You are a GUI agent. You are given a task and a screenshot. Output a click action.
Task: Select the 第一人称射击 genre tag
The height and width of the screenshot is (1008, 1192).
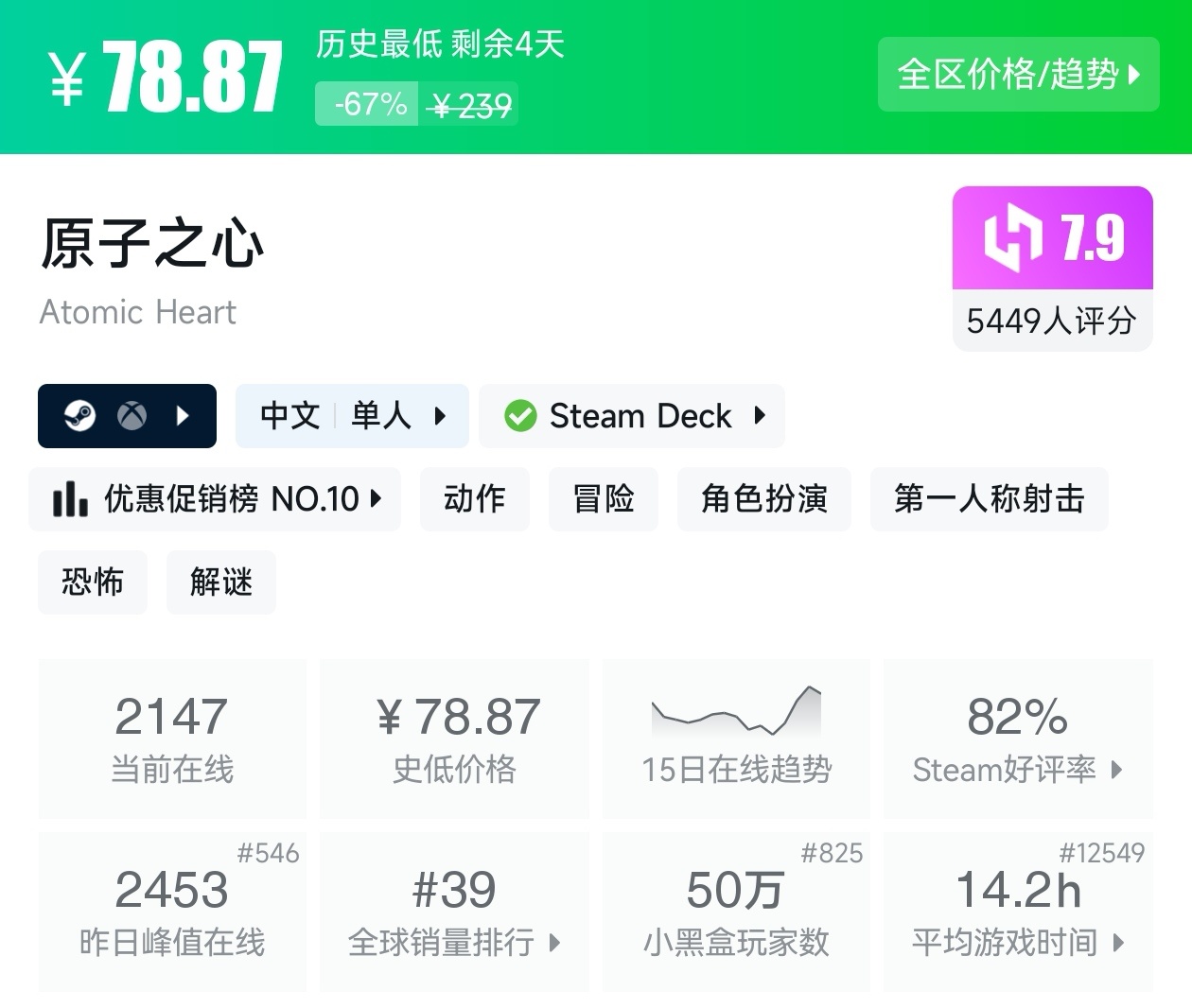[x=989, y=498]
